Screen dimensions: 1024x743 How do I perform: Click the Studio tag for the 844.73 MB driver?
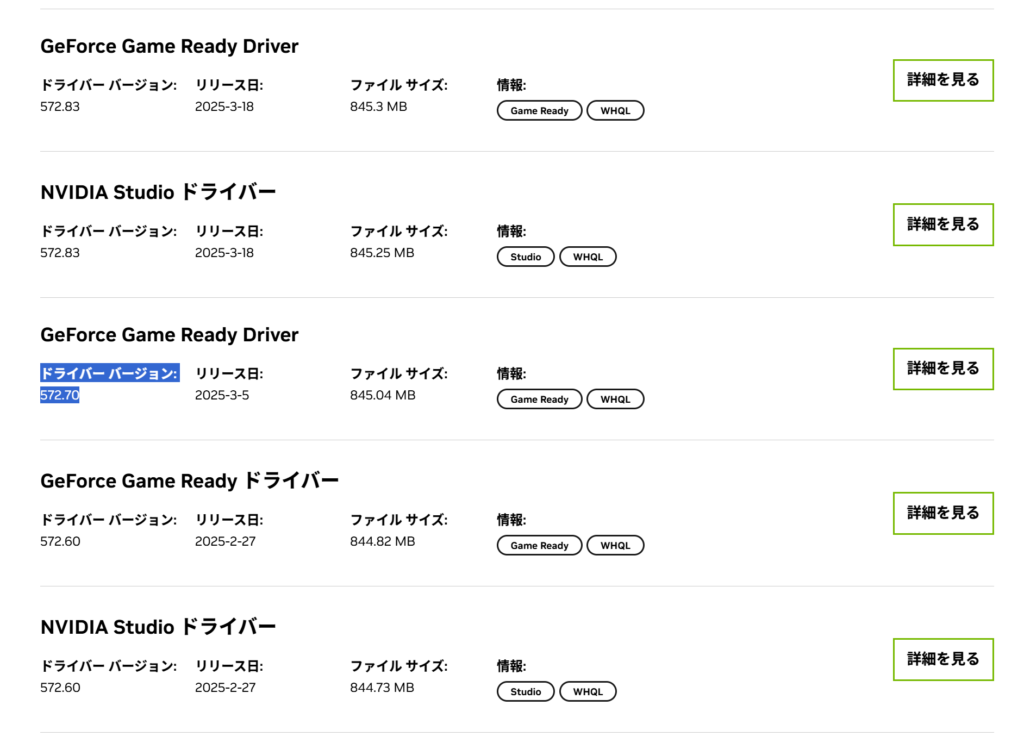(526, 691)
